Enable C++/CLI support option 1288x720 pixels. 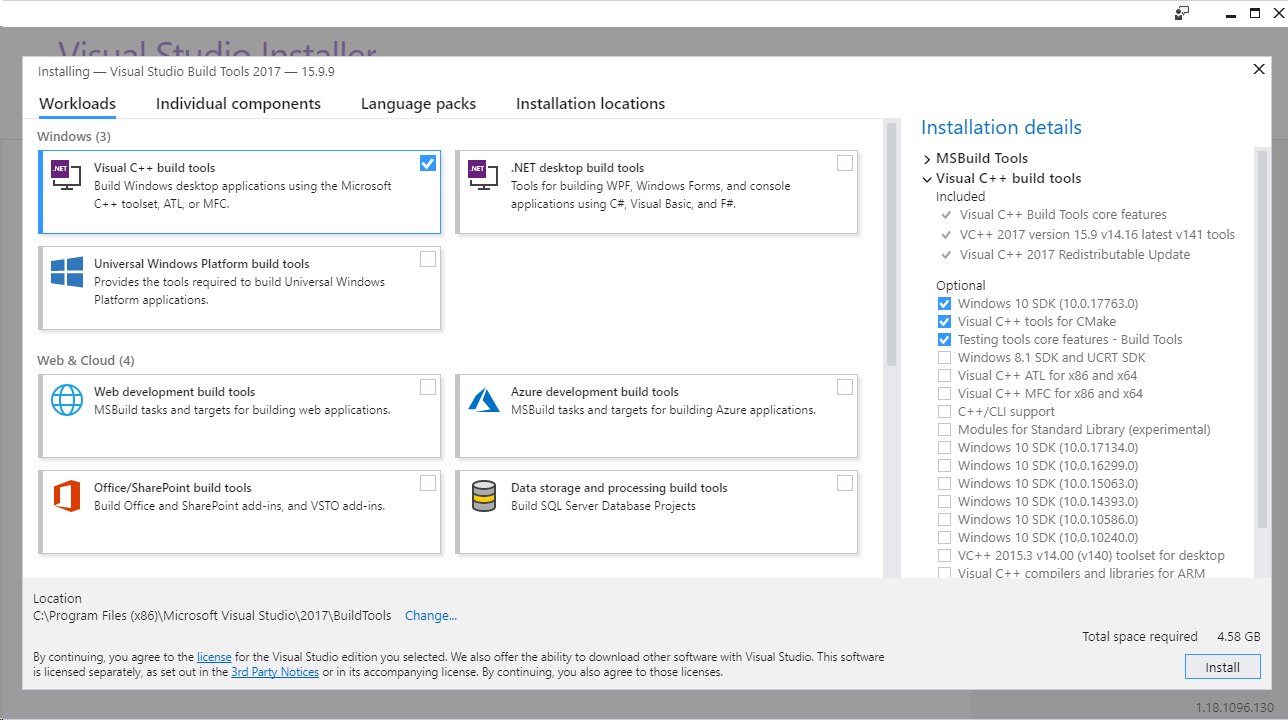pyautogui.click(x=944, y=412)
